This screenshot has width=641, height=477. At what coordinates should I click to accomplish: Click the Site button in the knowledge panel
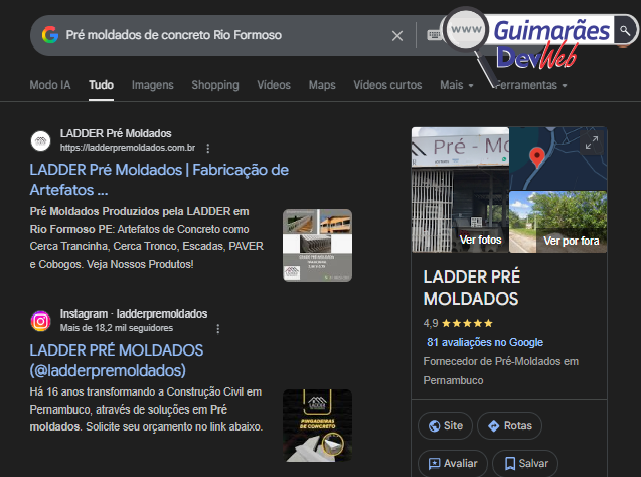445,426
